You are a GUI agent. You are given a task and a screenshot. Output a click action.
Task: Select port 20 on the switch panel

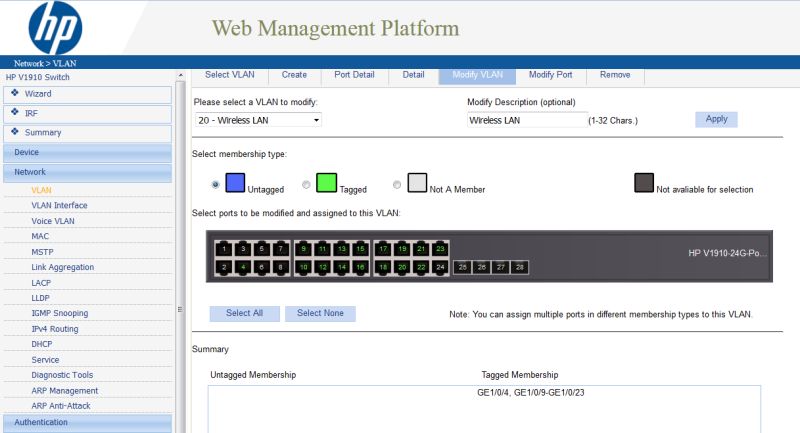402,267
